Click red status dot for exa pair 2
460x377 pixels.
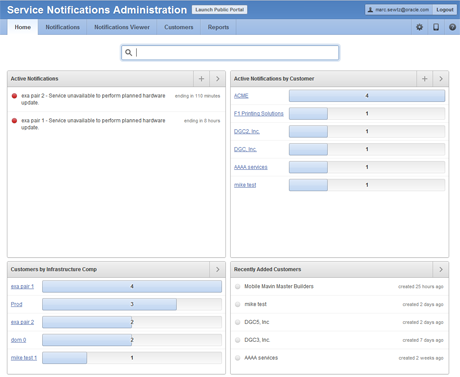tap(14, 96)
